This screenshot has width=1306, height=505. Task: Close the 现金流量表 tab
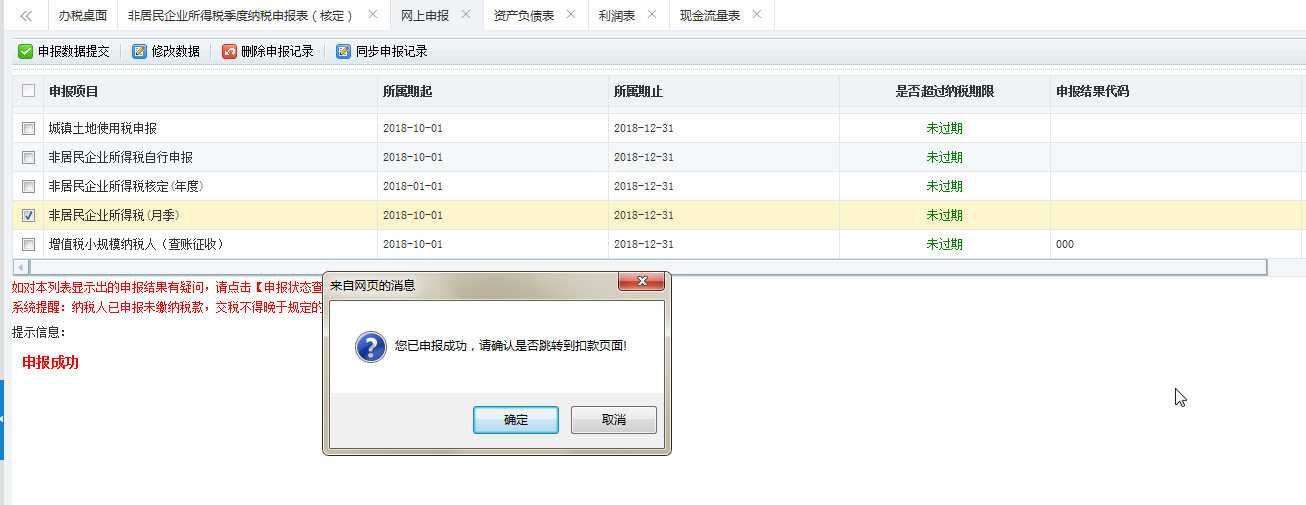click(756, 15)
